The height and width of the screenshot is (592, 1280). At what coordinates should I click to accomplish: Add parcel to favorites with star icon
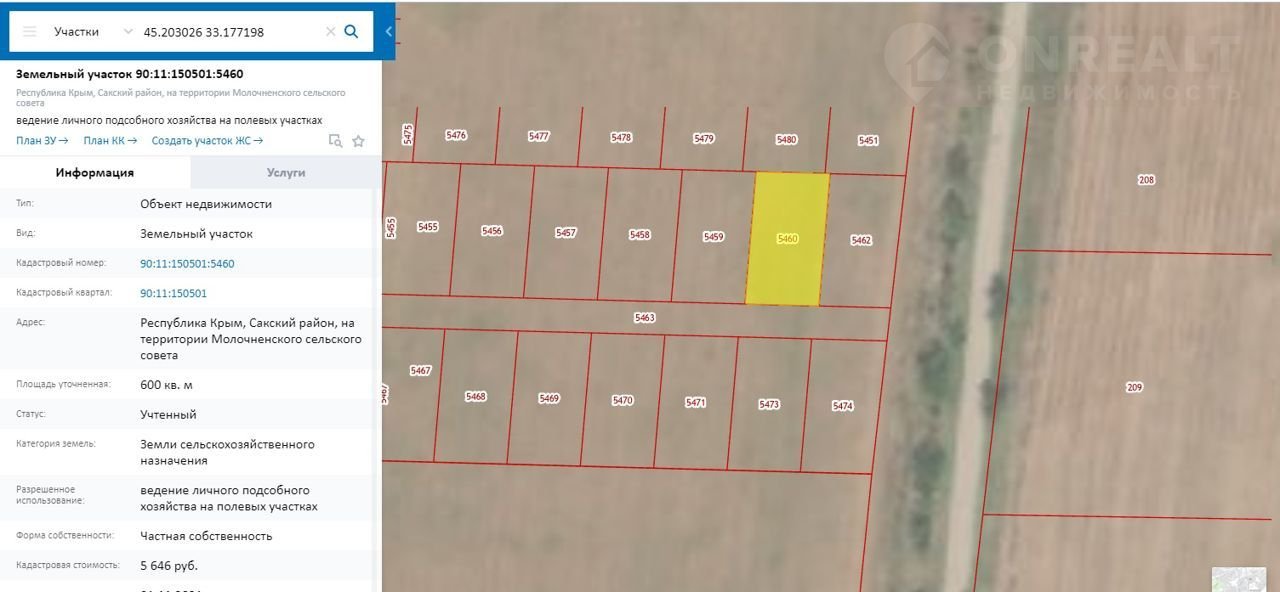pyautogui.click(x=358, y=141)
